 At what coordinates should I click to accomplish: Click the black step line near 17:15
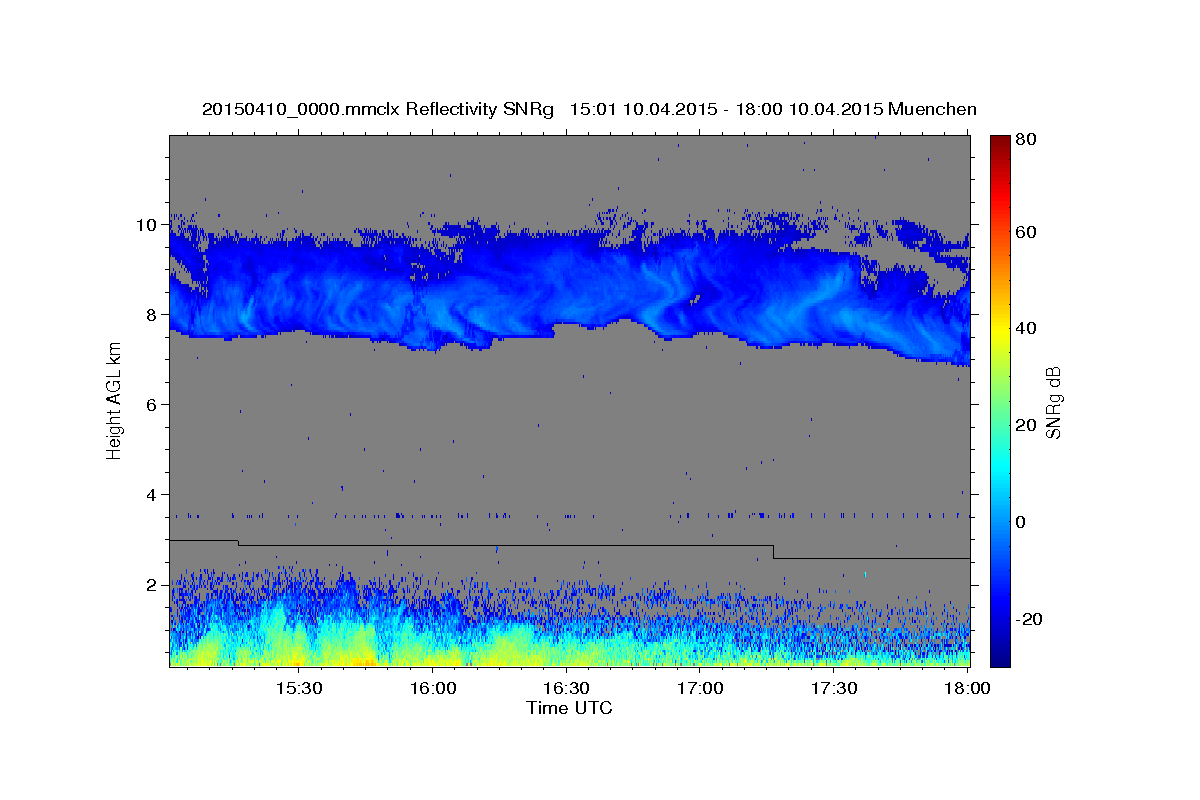(773, 551)
